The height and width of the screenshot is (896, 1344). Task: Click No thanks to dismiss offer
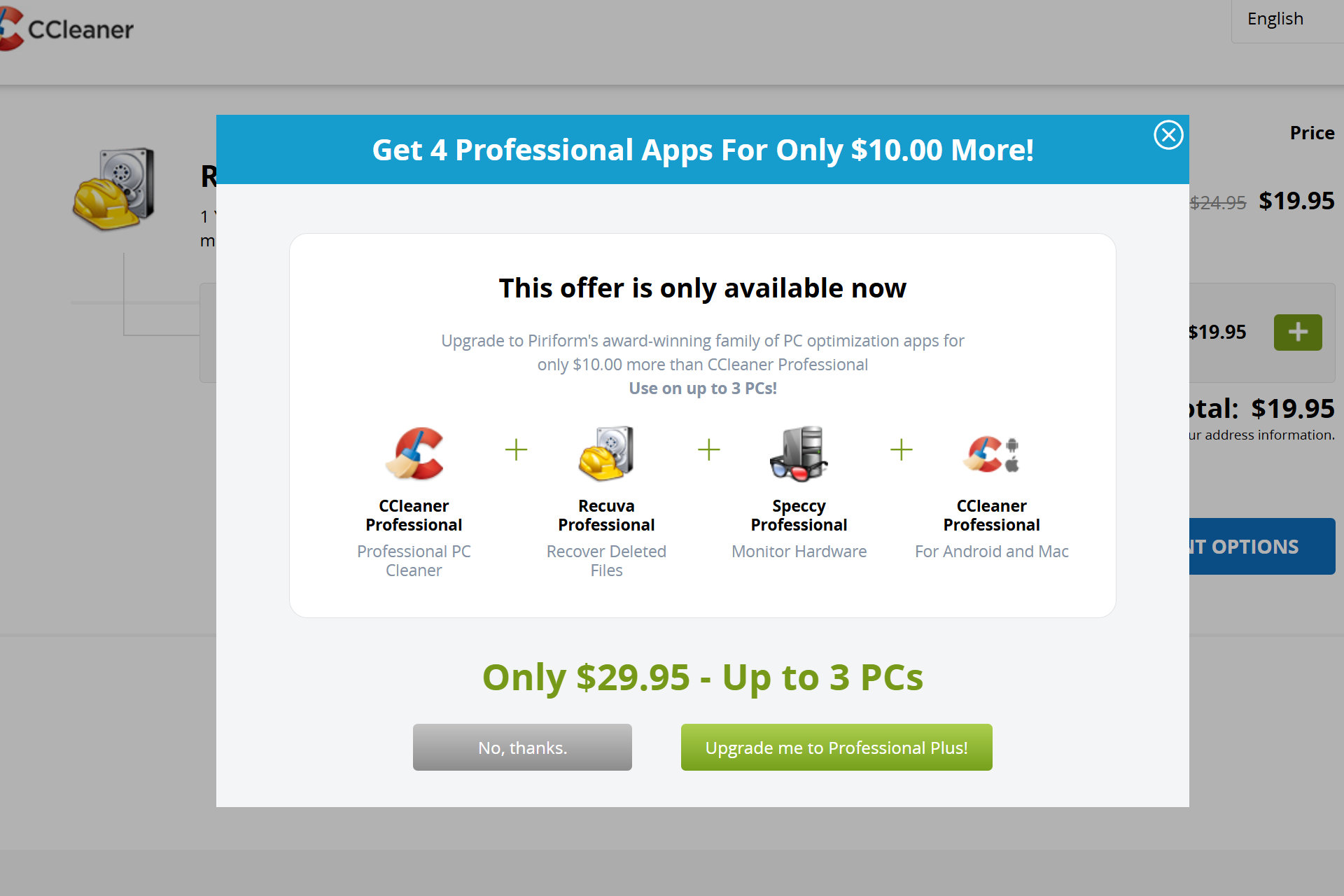coord(522,746)
